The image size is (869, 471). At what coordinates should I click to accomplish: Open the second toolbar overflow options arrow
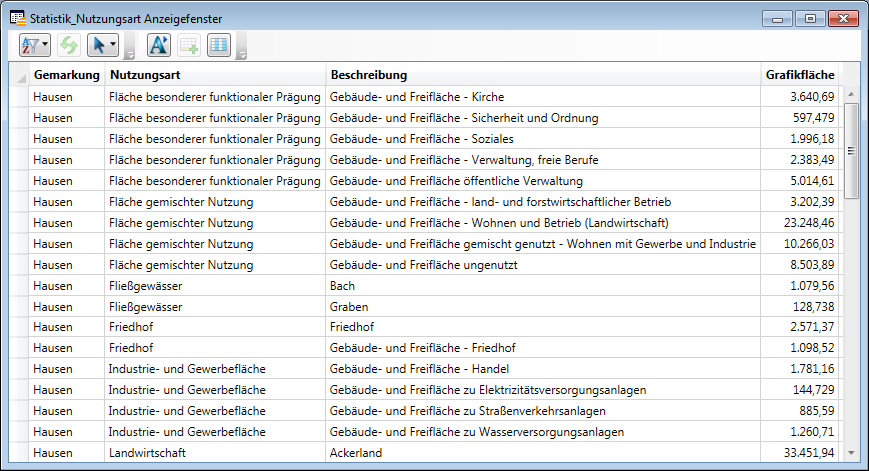pyautogui.click(x=241, y=56)
